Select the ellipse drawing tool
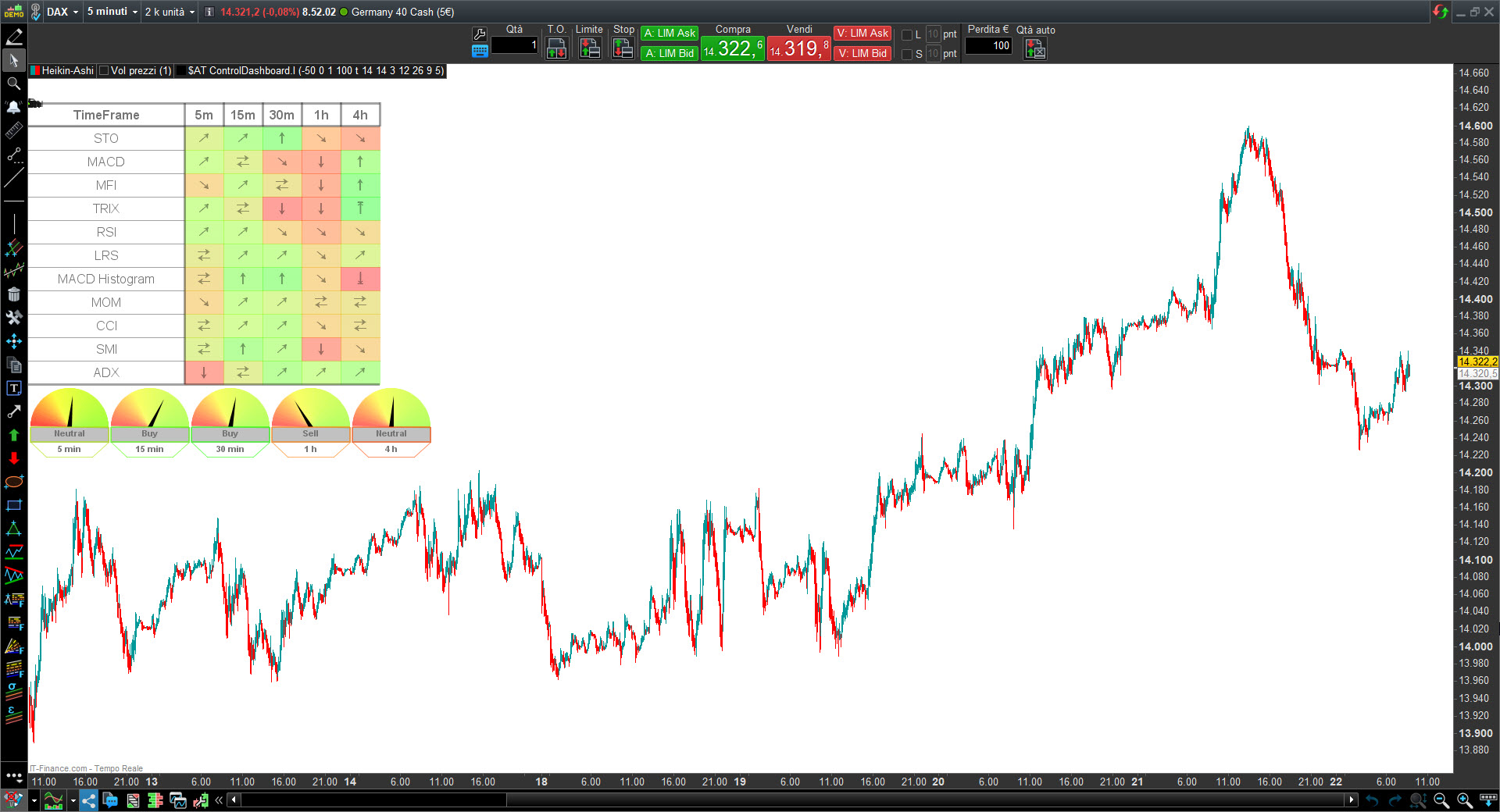 click(13, 482)
